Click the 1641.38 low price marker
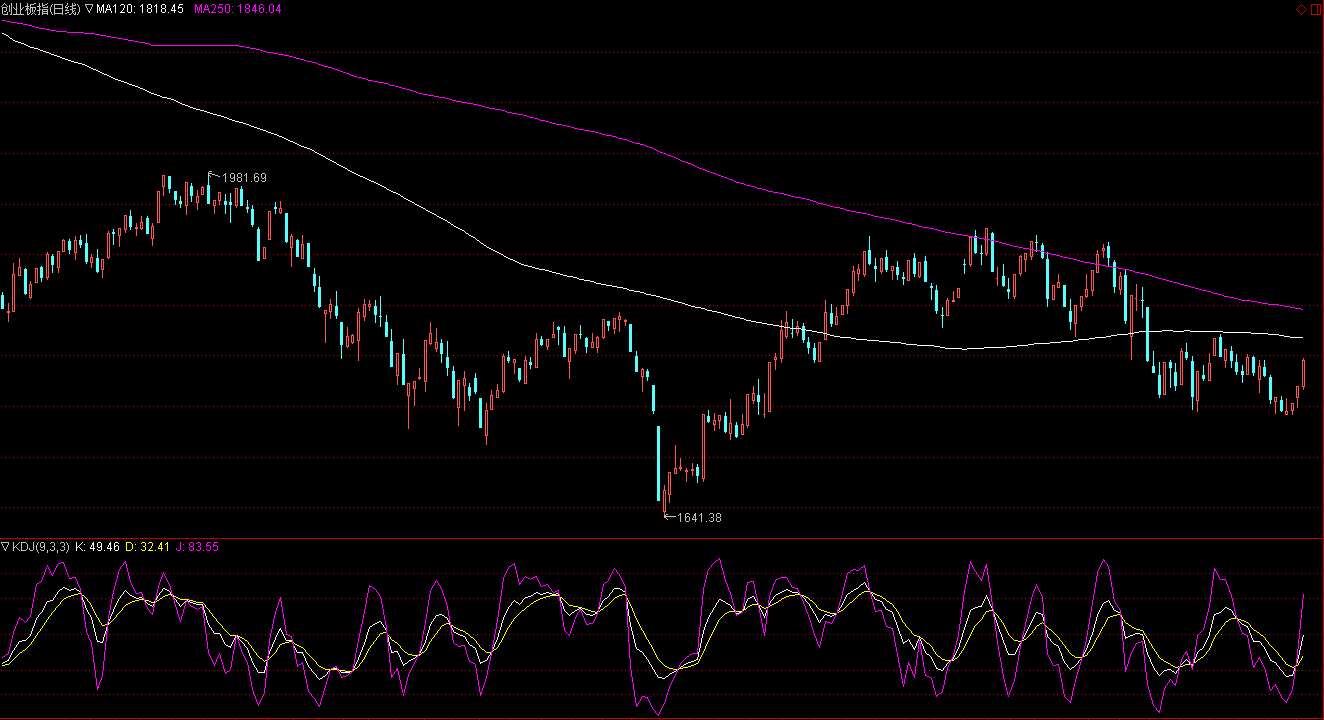This screenshot has height=720, width=1324. point(699,518)
